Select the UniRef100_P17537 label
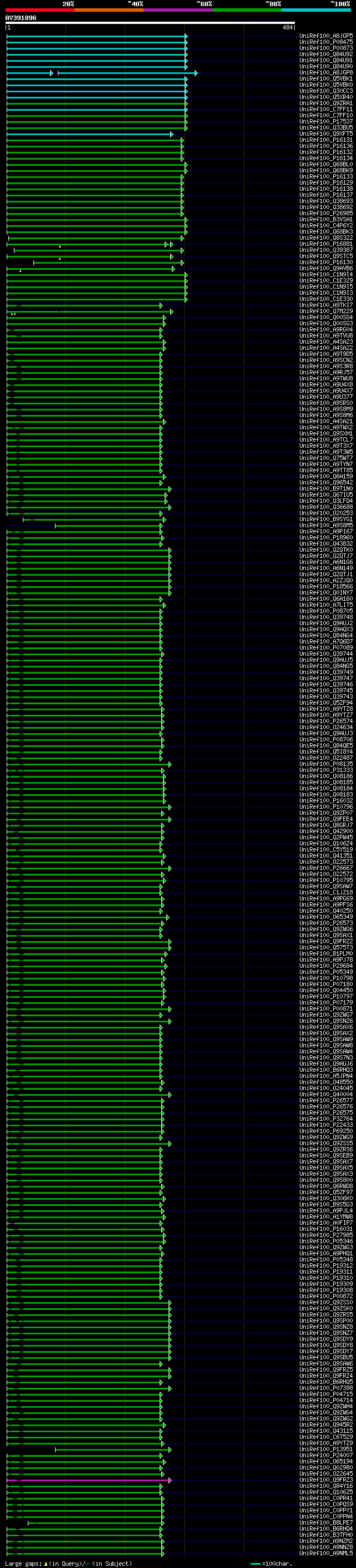The width and height of the screenshot is (356, 1568). pyautogui.click(x=325, y=121)
